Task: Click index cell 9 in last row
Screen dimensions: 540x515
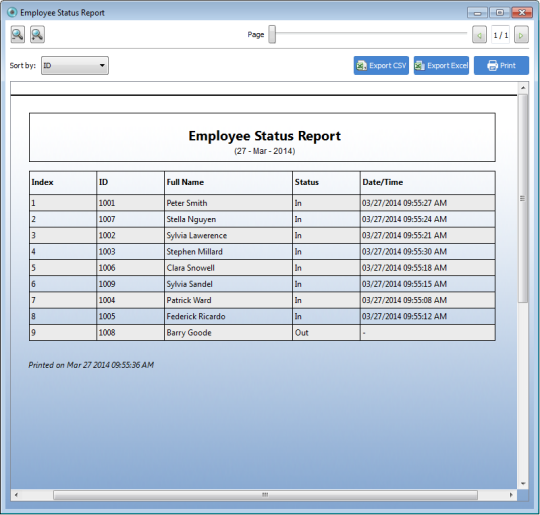Action: 63,332
